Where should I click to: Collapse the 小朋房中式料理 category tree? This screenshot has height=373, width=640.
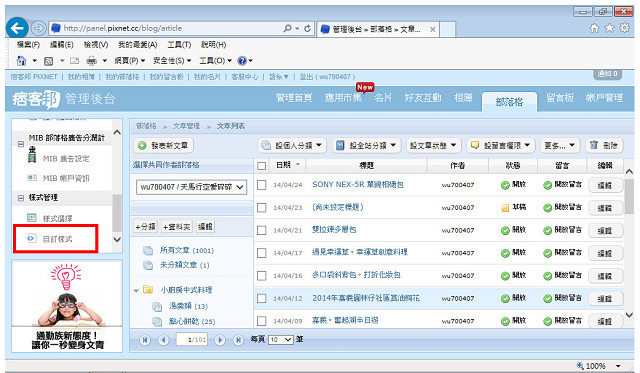(136, 290)
